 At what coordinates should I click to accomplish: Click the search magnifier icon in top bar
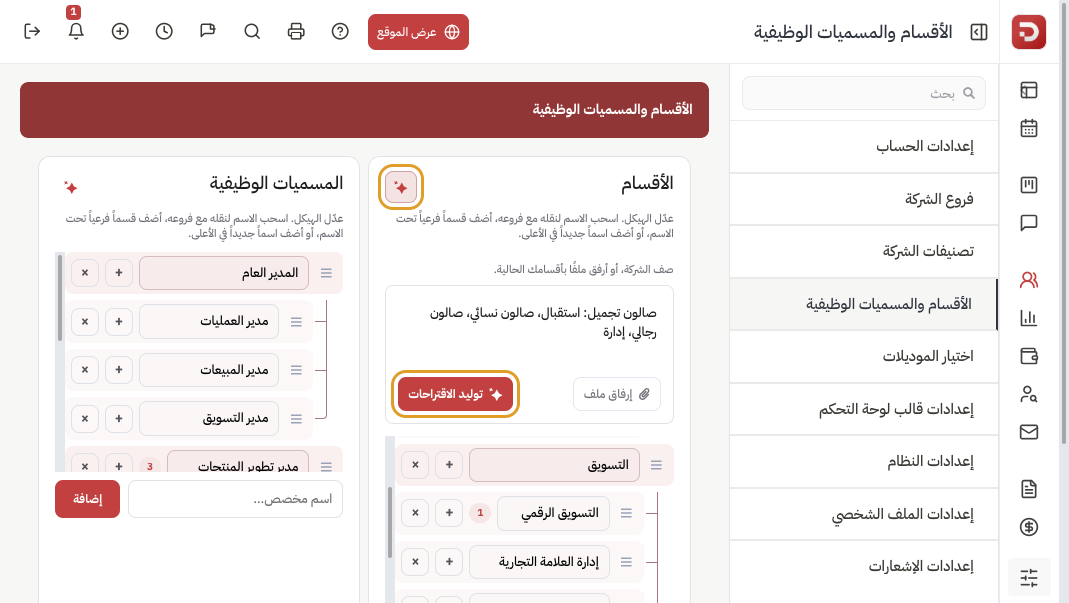252,31
